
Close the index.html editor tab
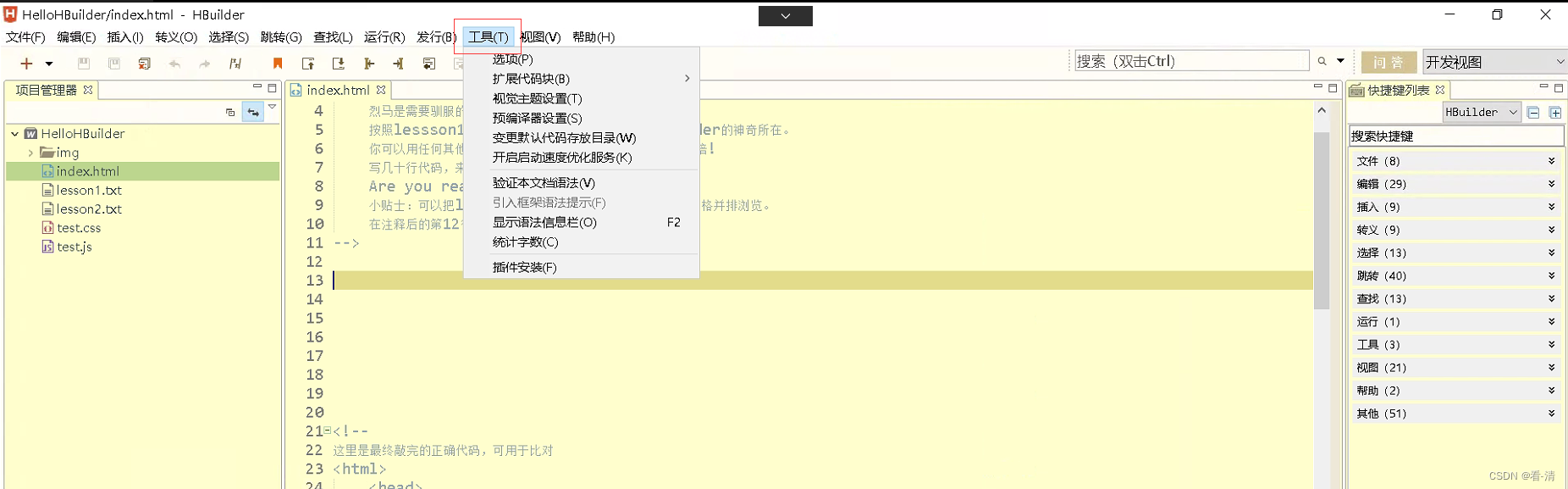click(x=381, y=90)
